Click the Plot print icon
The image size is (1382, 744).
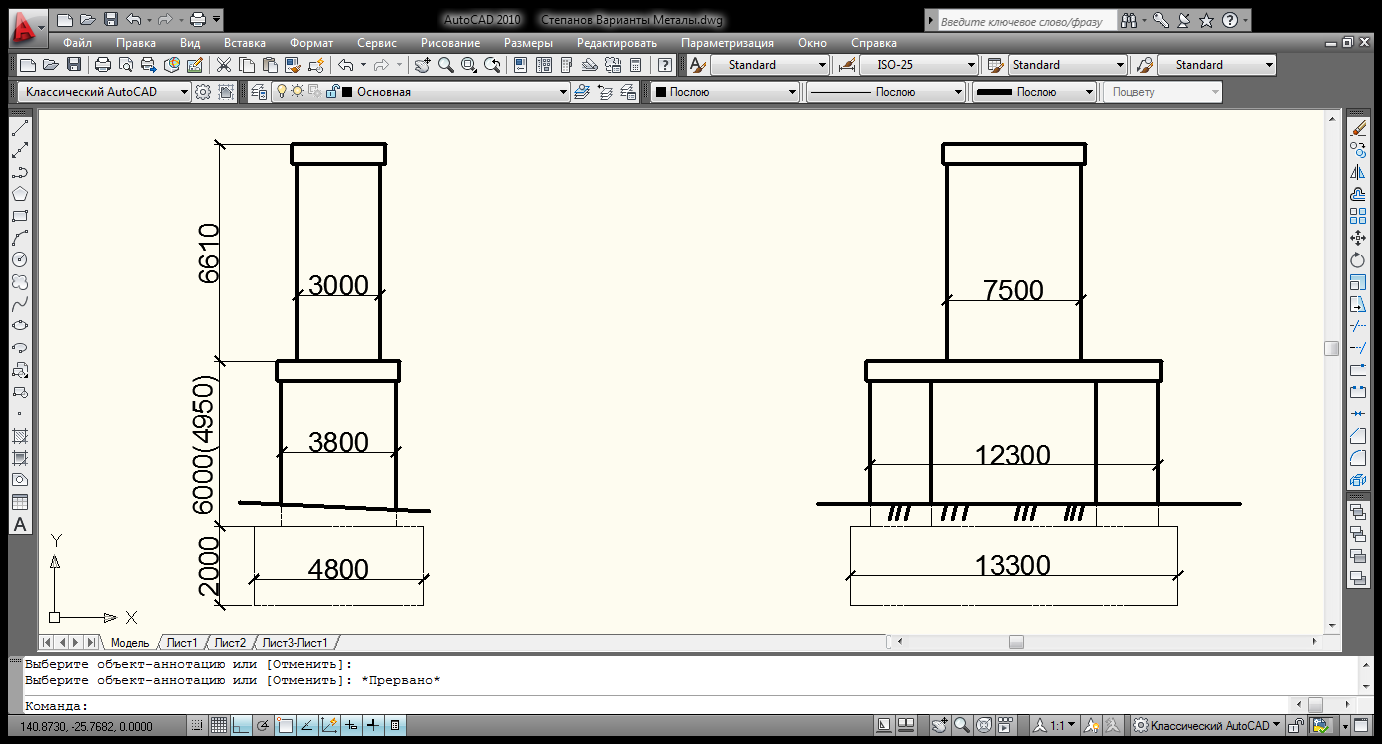pyautogui.click(x=102, y=65)
